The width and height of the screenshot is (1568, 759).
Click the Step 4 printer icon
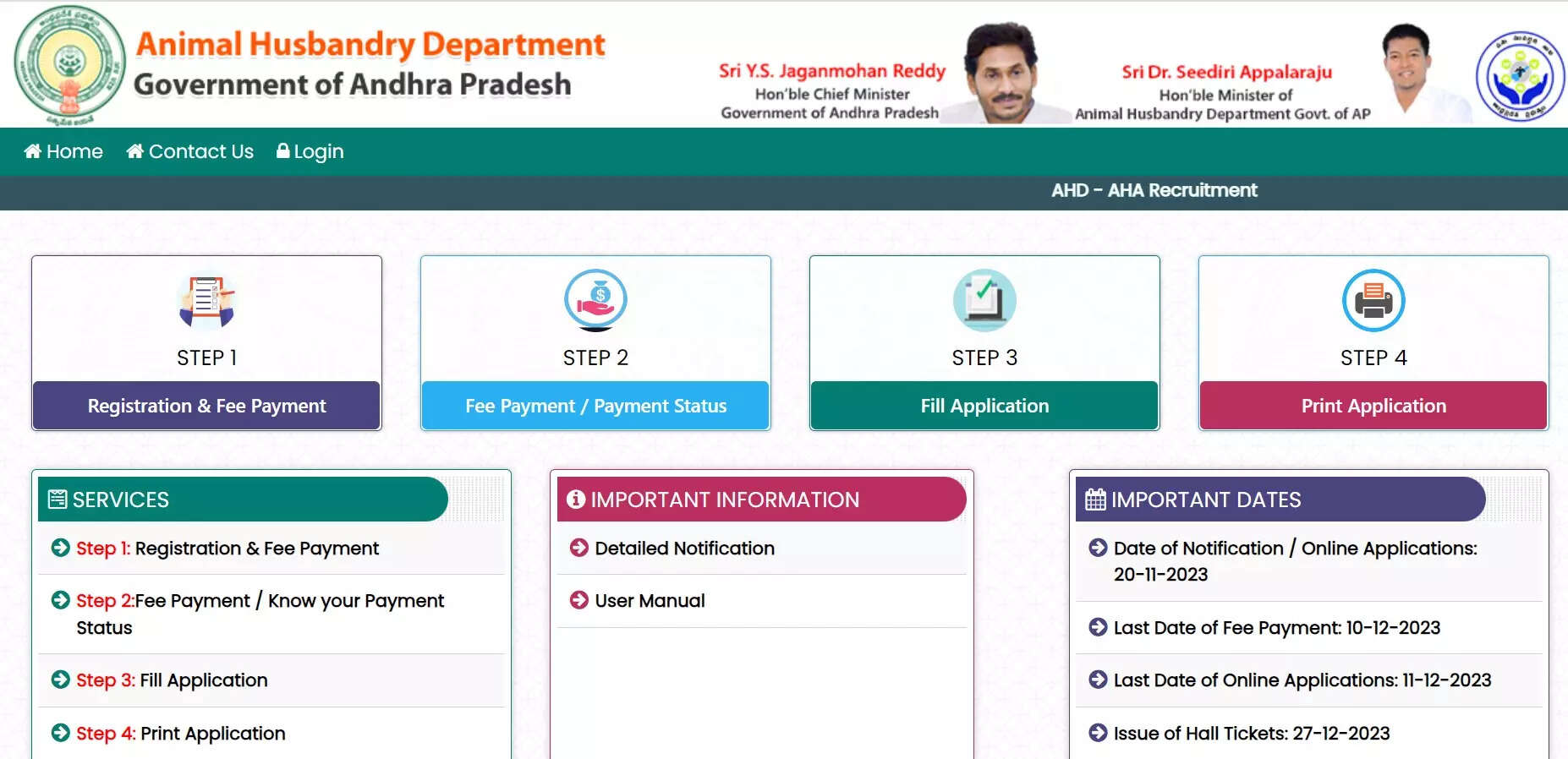point(1373,300)
